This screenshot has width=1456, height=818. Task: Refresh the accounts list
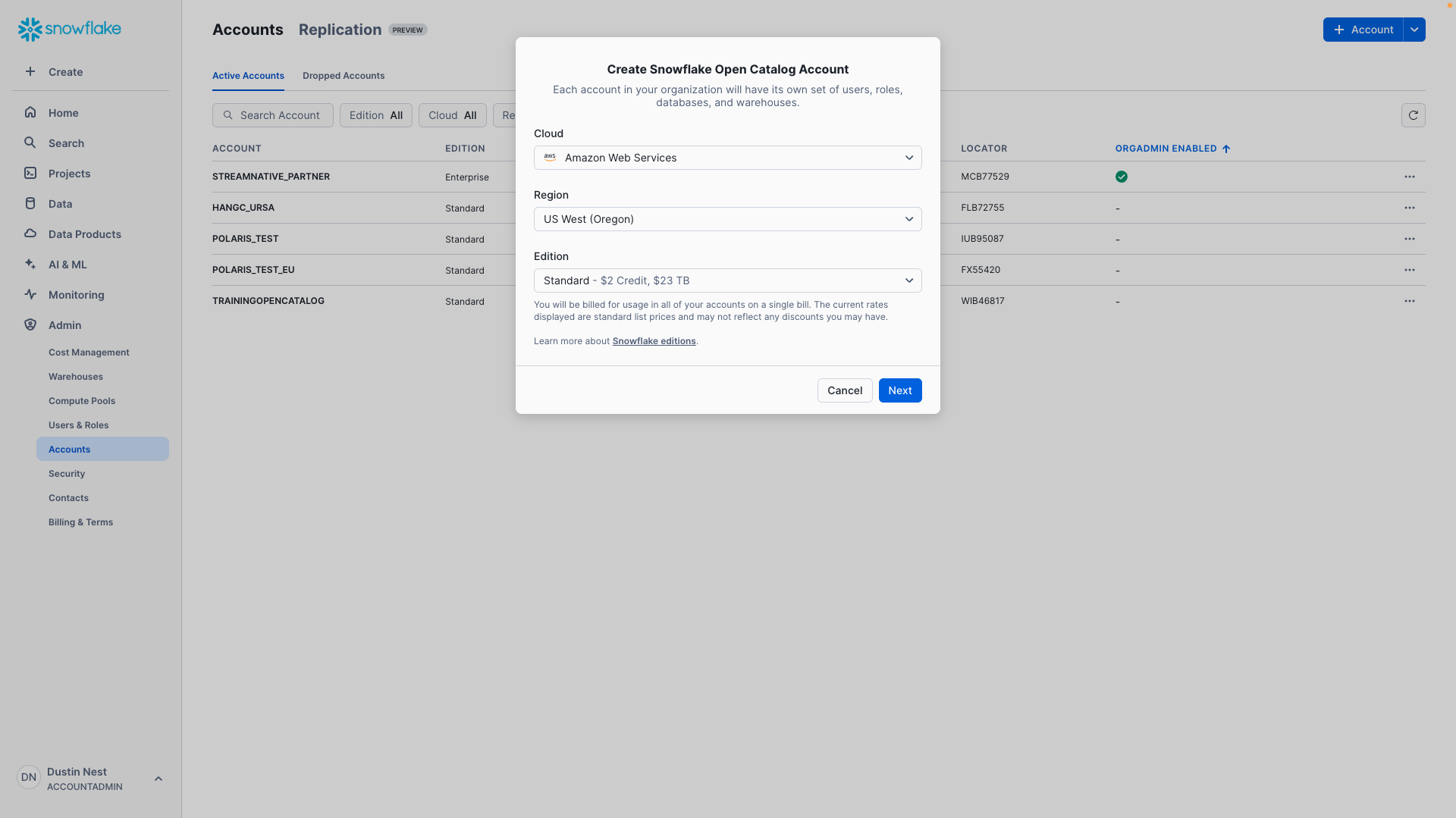(x=1414, y=115)
